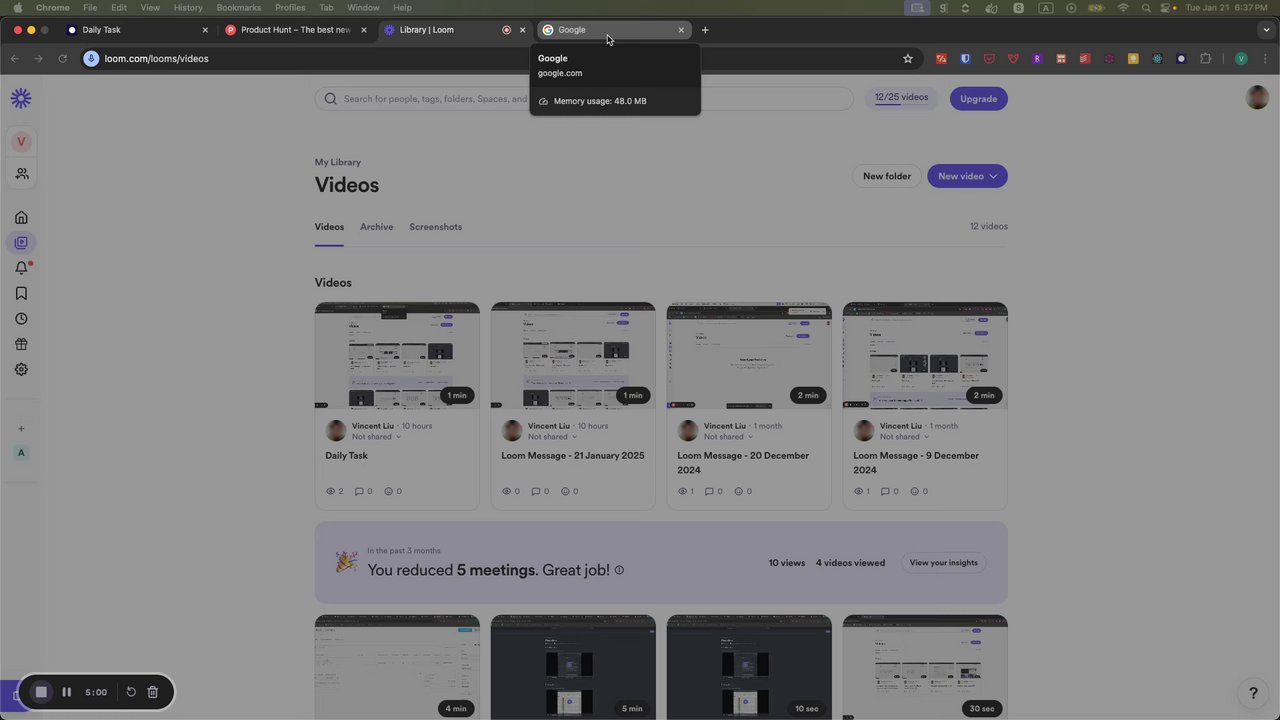
Task: Open the Settings gear in Loom sidebar
Action: click(x=21, y=369)
